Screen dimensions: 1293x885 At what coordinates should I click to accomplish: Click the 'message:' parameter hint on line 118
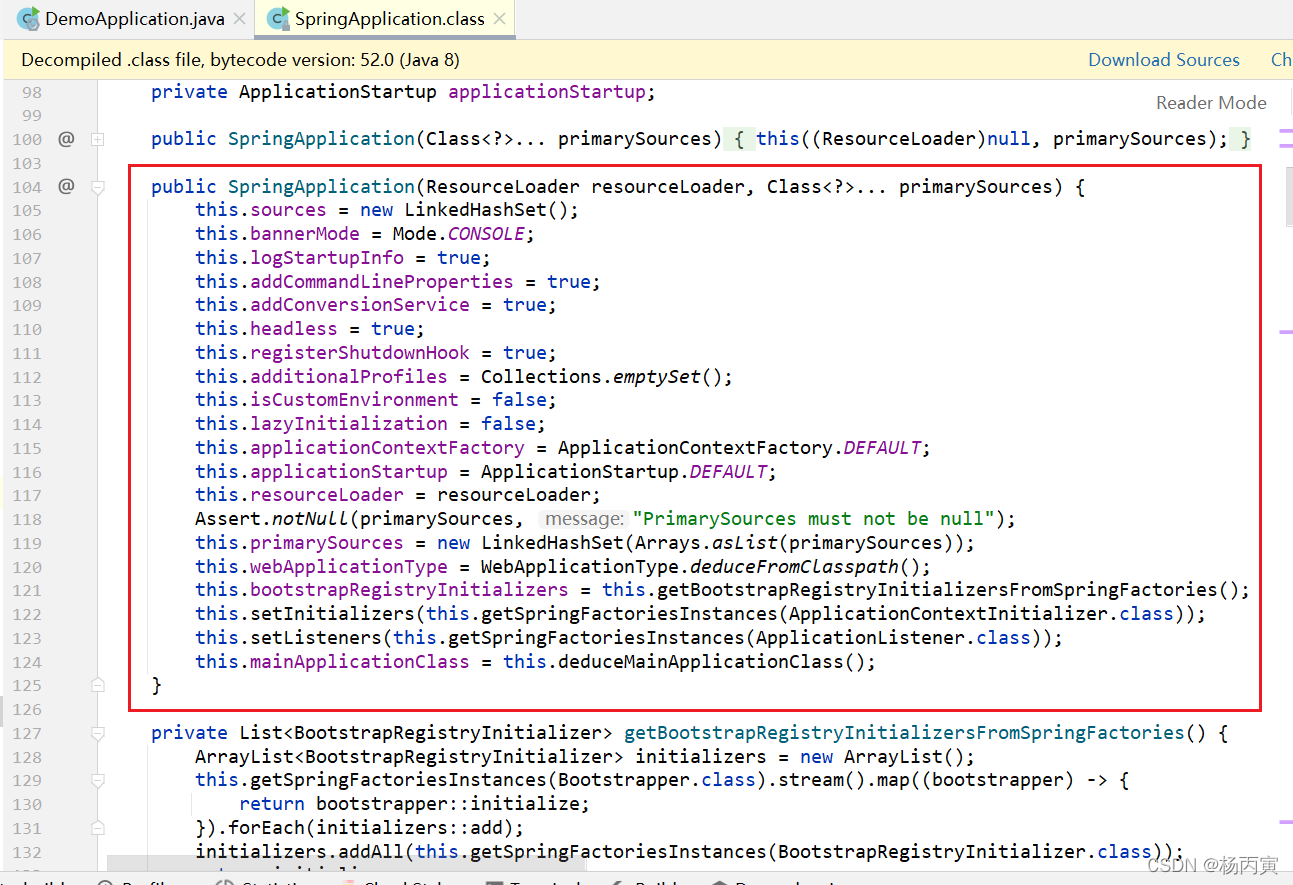[582, 519]
